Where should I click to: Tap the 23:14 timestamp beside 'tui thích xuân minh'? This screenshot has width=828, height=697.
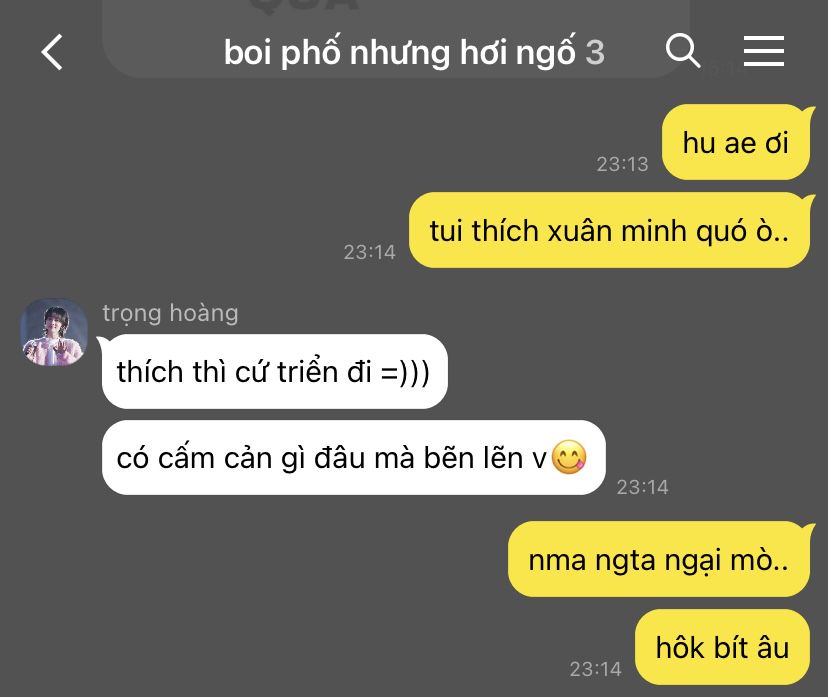369,252
